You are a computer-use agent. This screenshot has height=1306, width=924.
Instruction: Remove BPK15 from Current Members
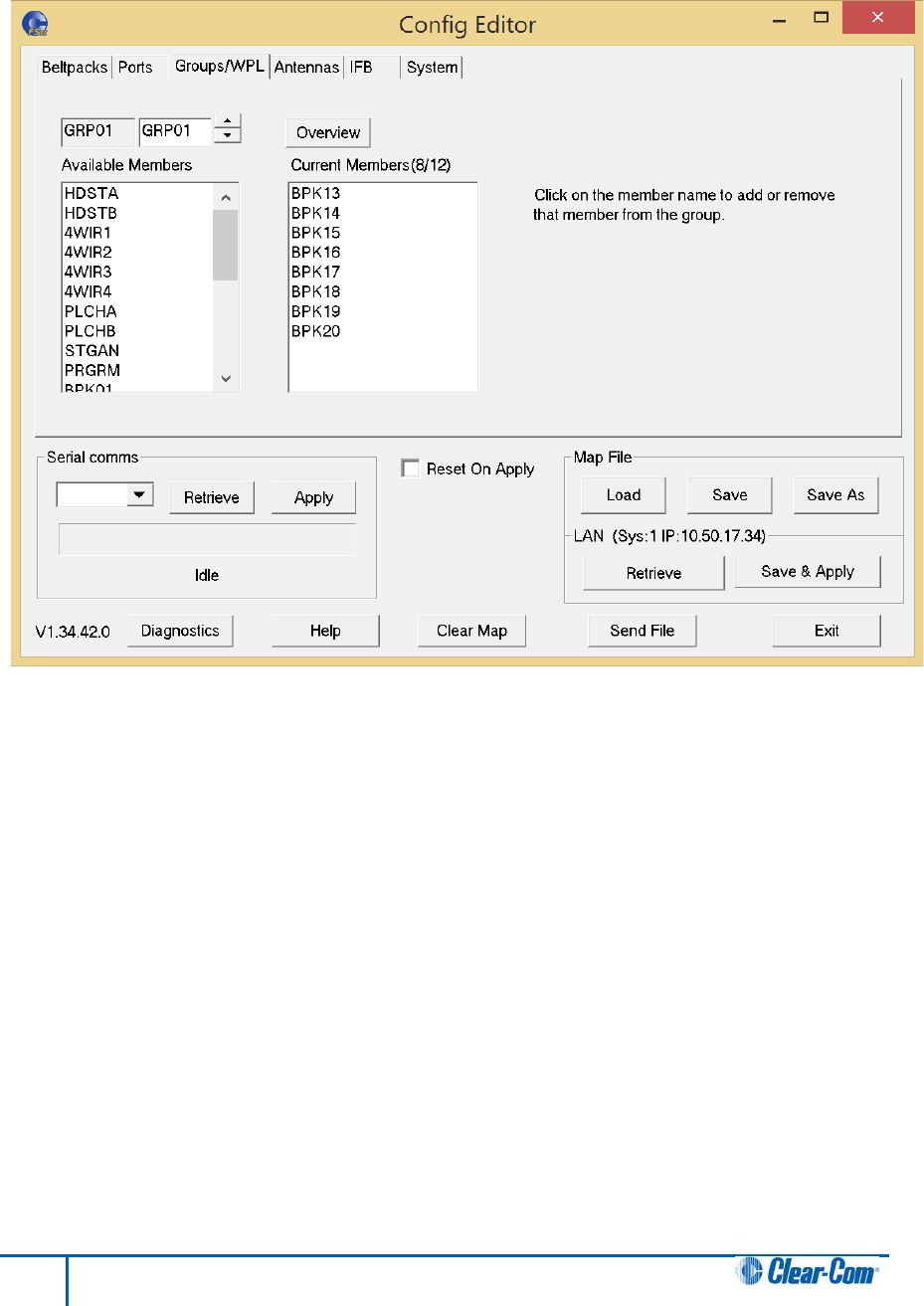pyautogui.click(x=316, y=233)
